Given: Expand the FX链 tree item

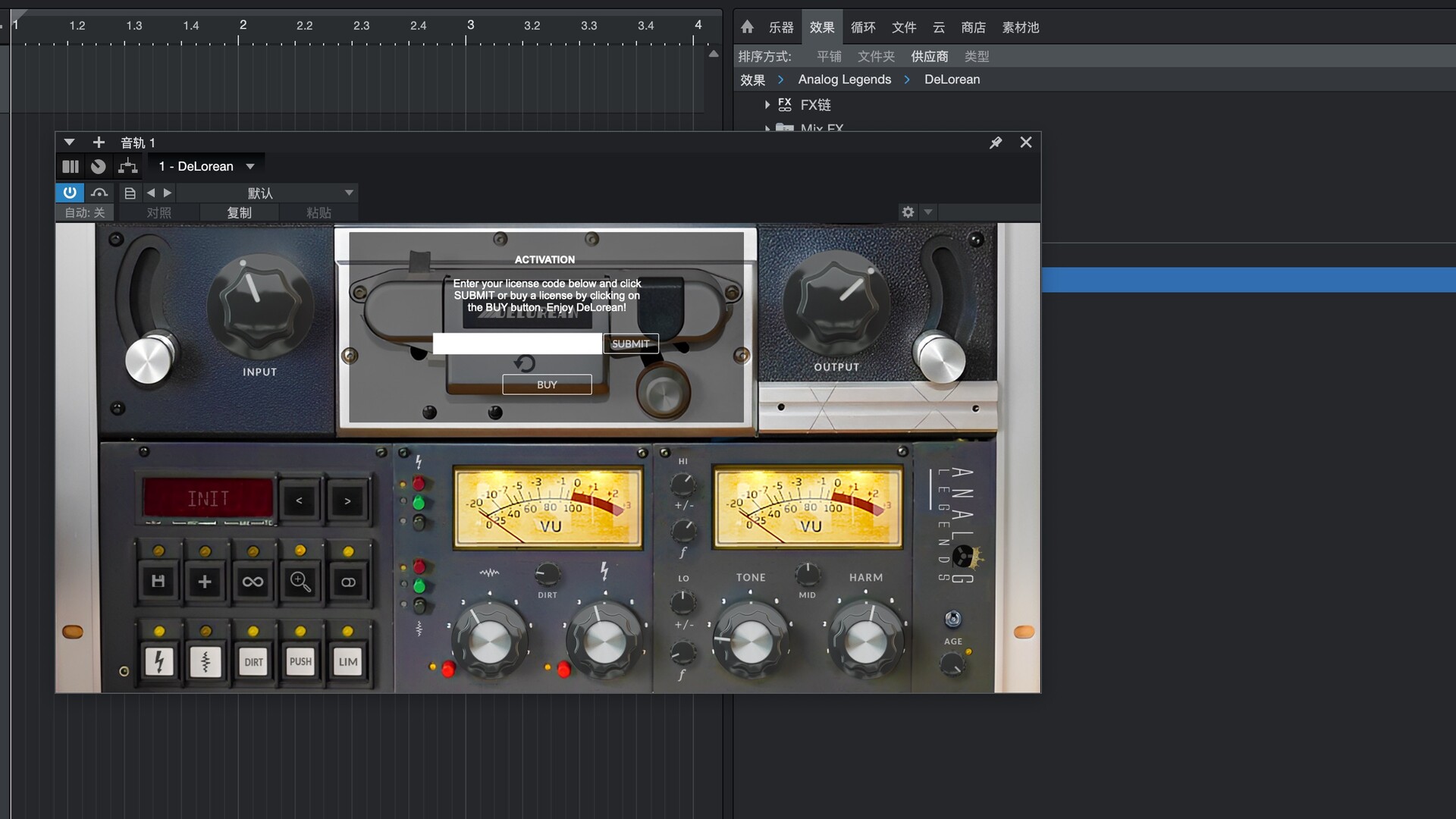Looking at the screenshot, I should point(767,105).
